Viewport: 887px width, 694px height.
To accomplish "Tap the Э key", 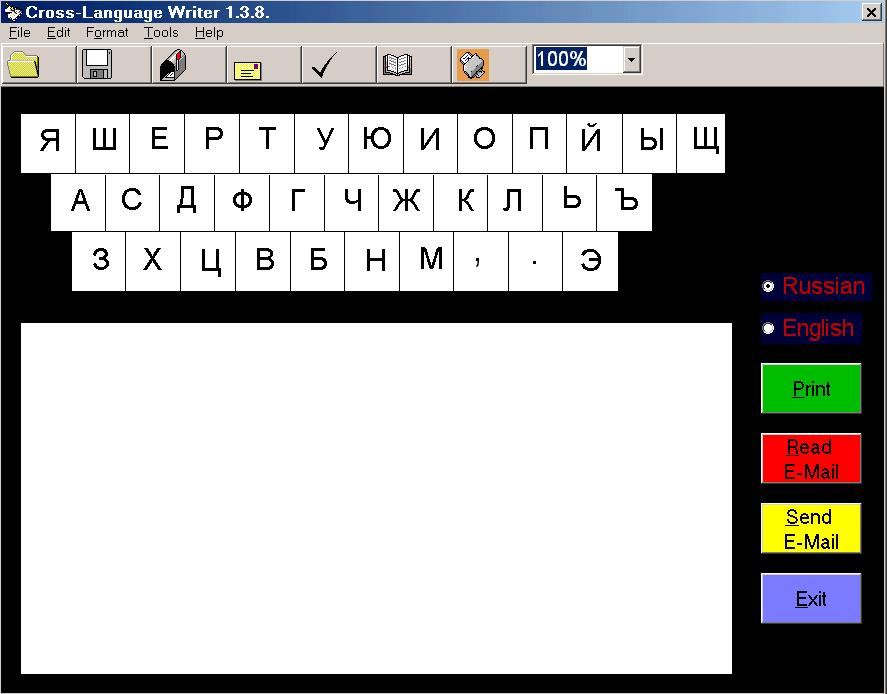I will click(590, 261).
